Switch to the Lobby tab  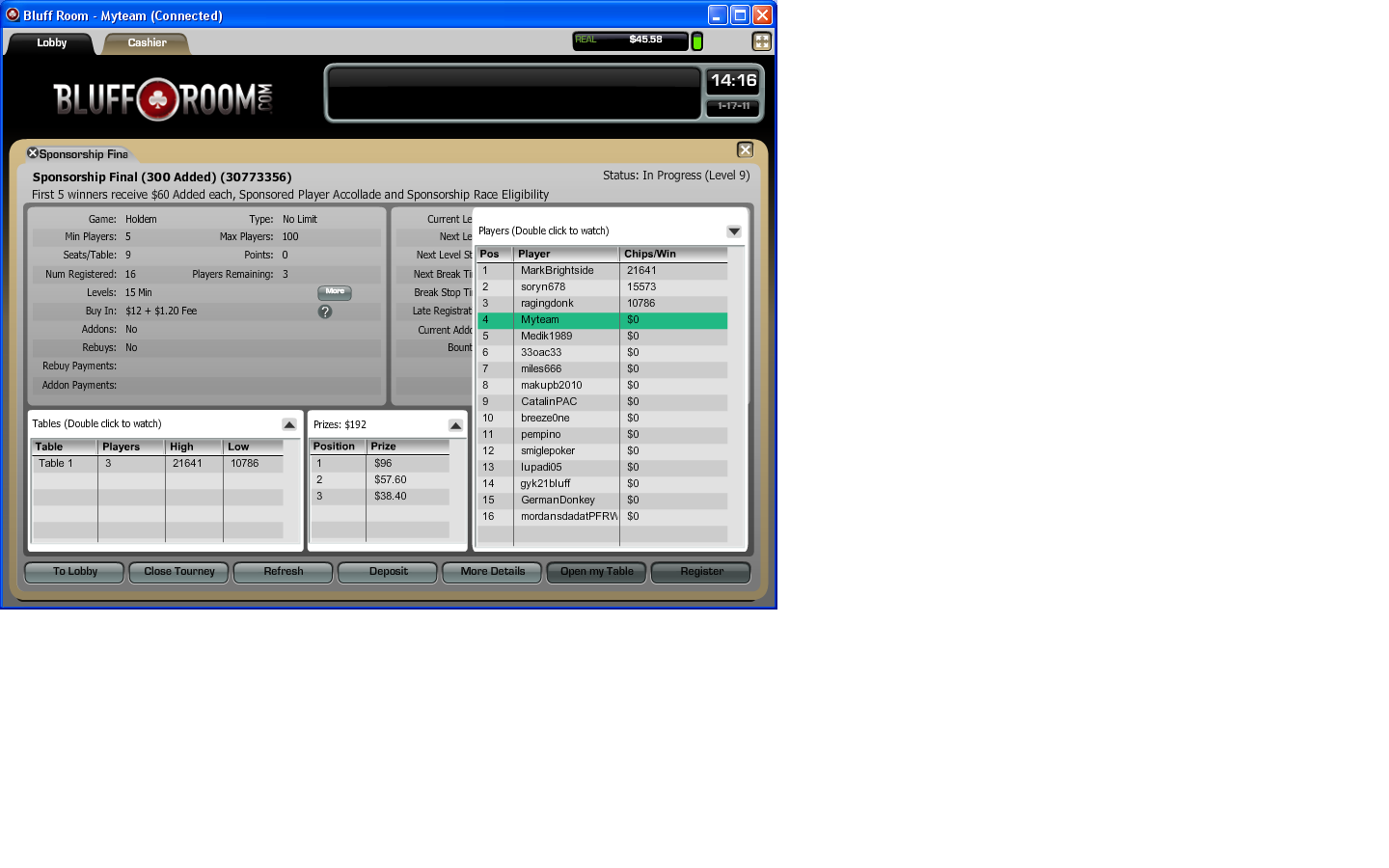click(x=52, y=43)
